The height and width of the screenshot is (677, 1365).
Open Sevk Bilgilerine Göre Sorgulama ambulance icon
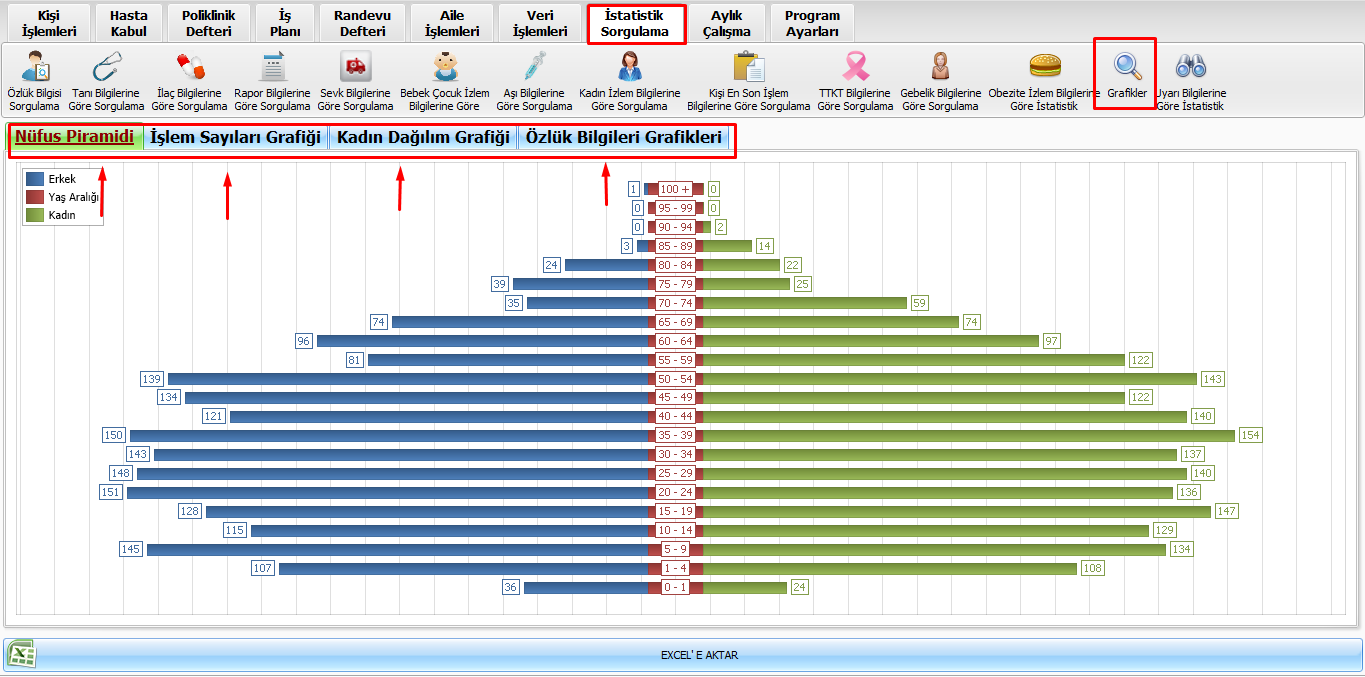[x=355, y=68]
